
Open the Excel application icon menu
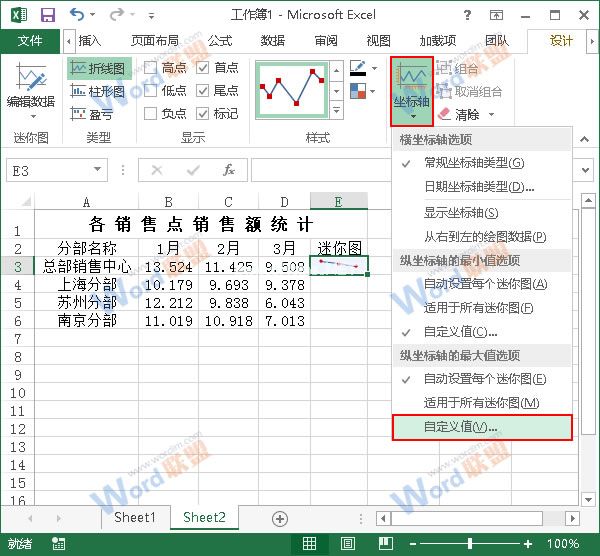(x=19, y=15)
